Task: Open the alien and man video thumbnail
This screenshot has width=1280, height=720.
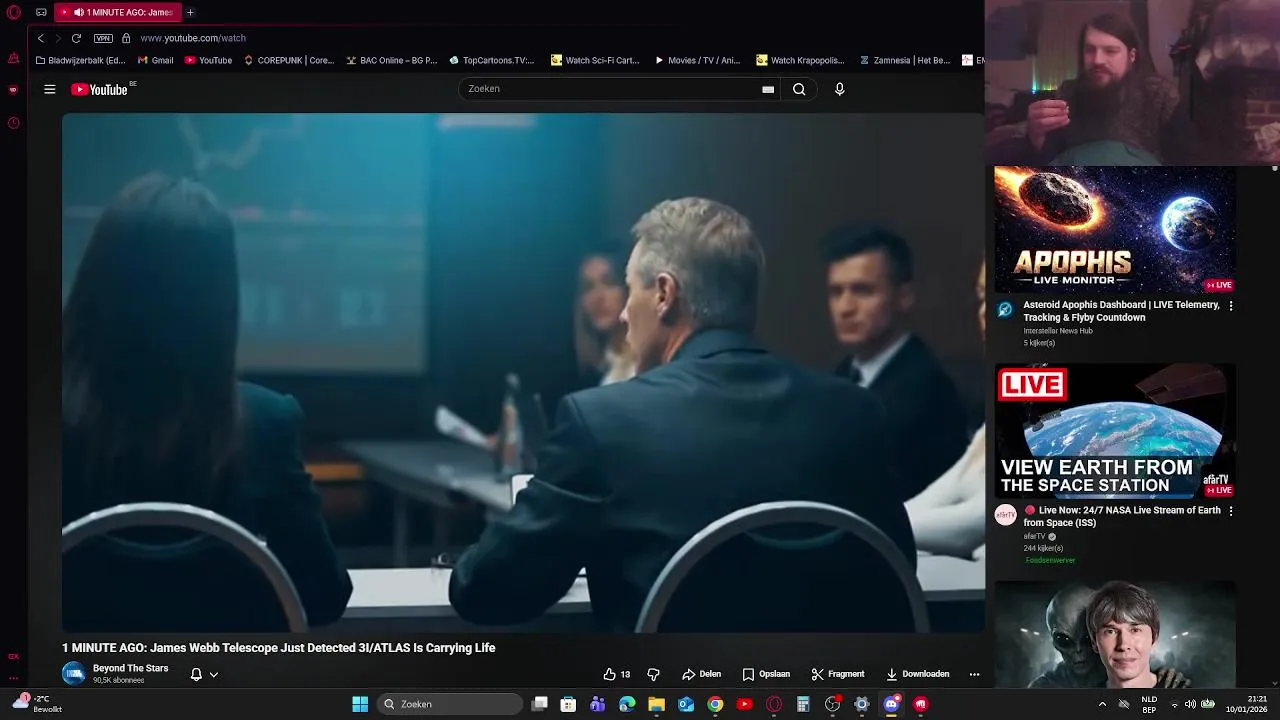Action: point(1115,635)
